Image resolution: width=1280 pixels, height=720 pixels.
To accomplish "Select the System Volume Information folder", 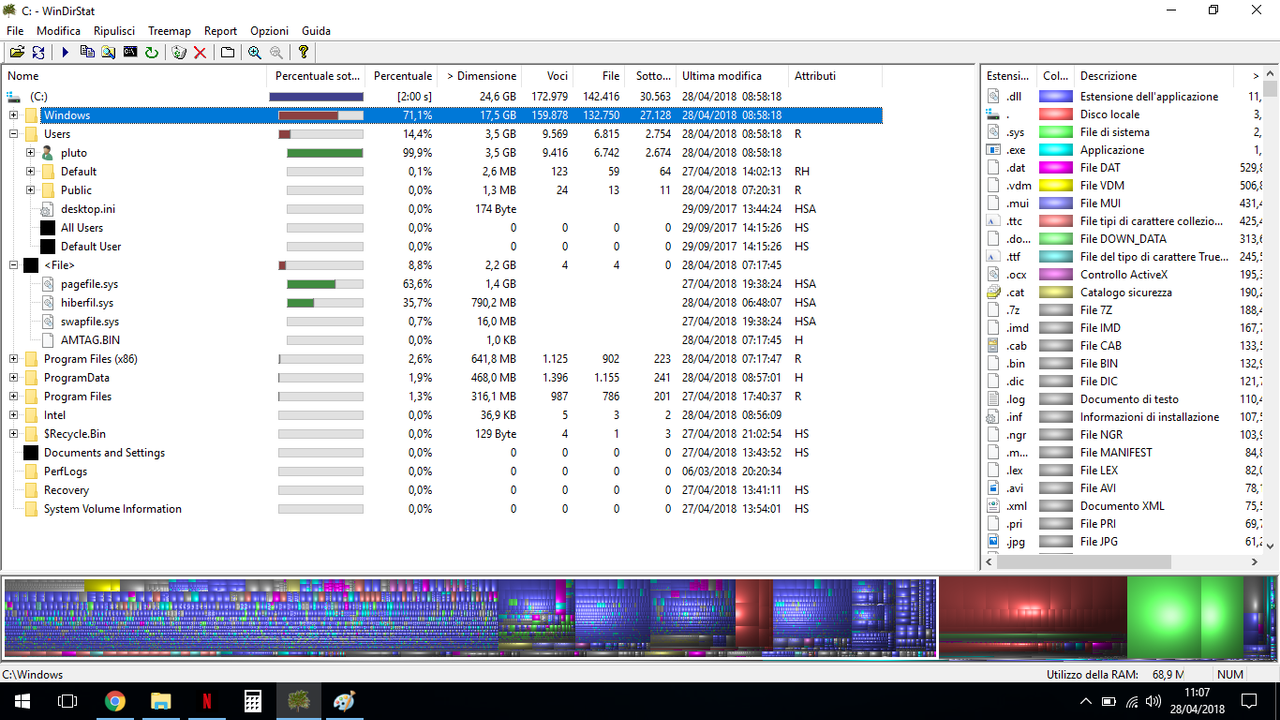I will (442, 509).
